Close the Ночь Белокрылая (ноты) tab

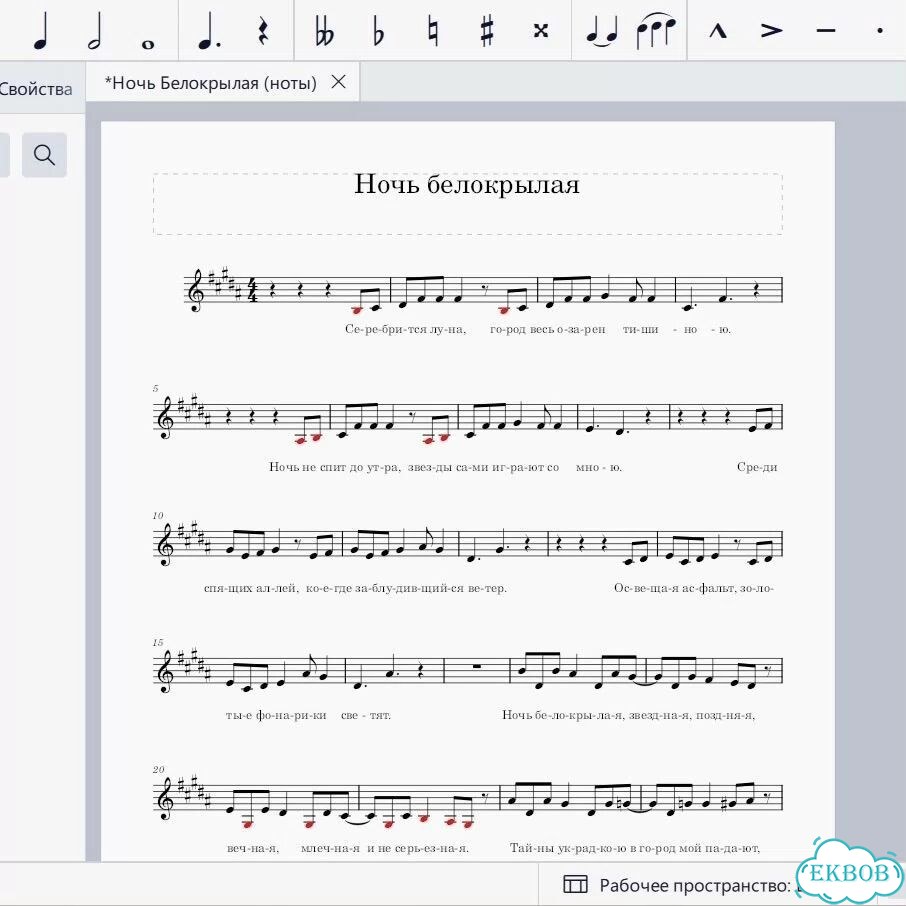pyautogui.click(x=339, y=82)
